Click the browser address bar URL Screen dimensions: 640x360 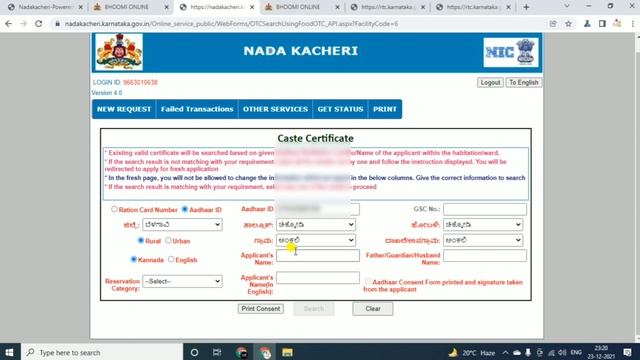(x=232, y=24)
